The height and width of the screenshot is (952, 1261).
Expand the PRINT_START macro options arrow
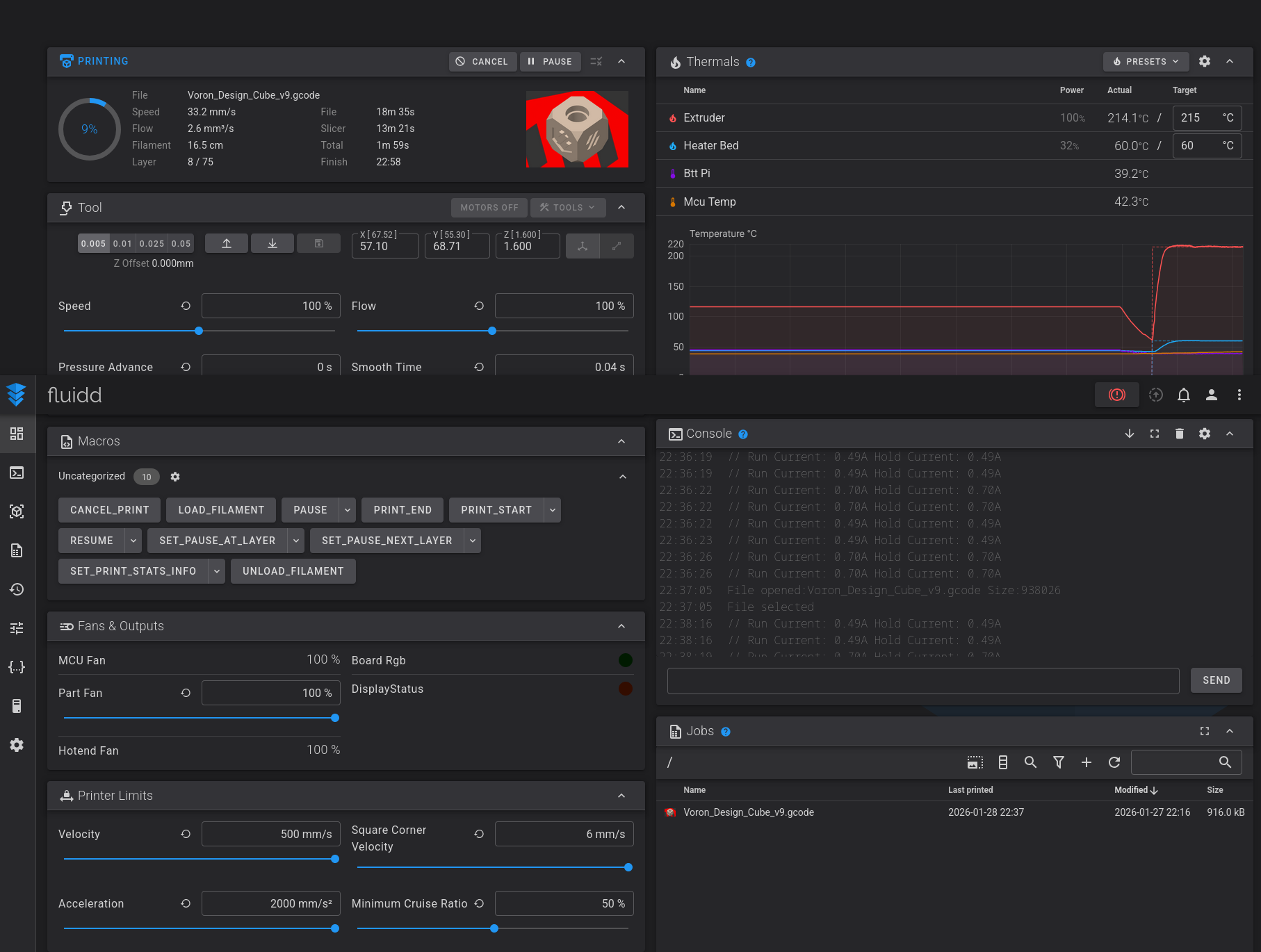553,510
